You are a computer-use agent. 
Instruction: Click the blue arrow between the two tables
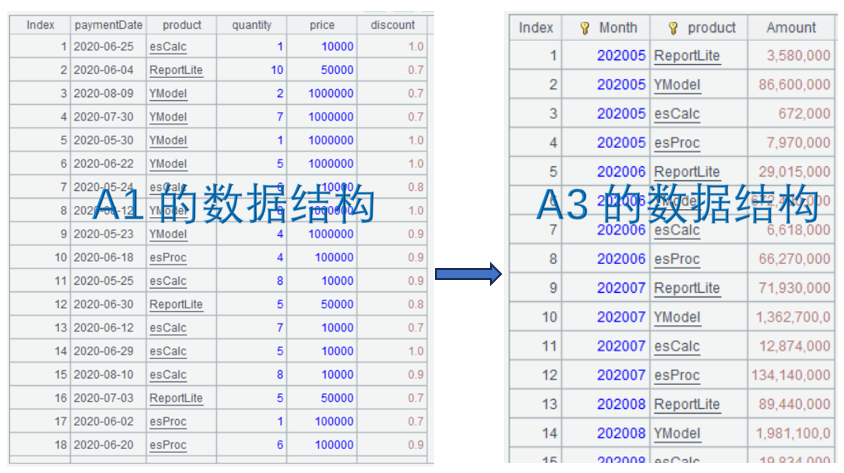tap(468, 273)
